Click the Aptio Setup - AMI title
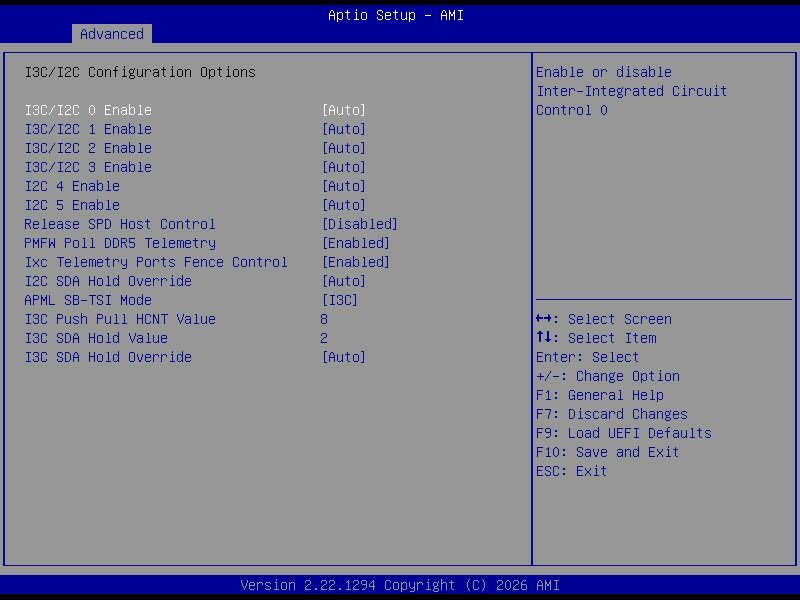The height and width of the screenshot is (600, 800). (396, 15)
